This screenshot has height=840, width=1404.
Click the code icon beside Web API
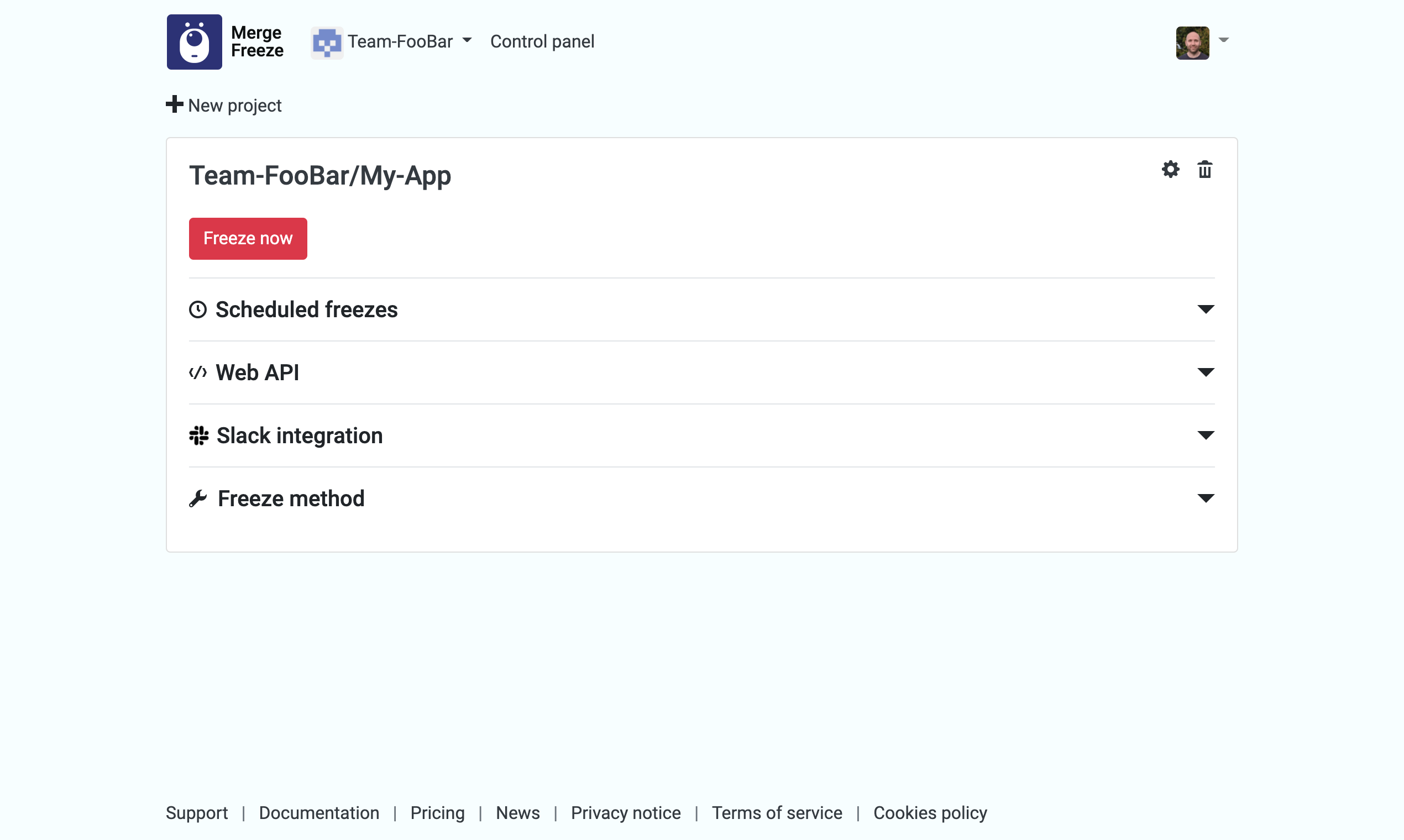click(x=197, y=372)
